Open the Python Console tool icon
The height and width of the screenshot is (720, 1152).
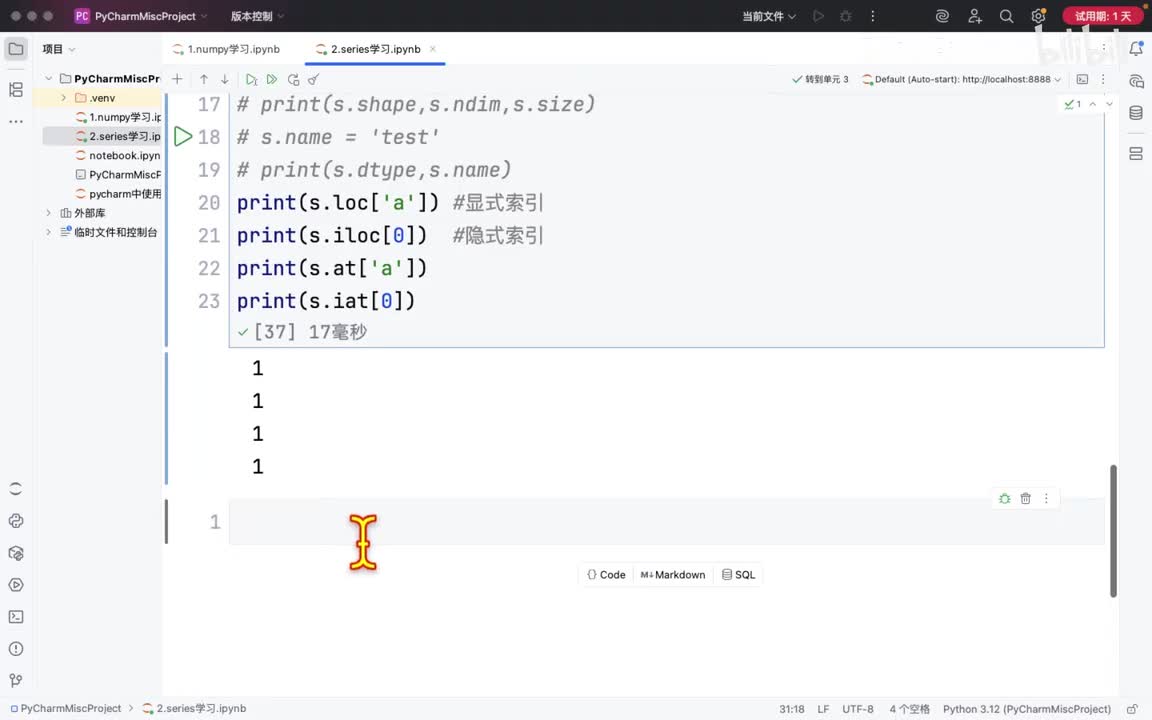point(15,521)
